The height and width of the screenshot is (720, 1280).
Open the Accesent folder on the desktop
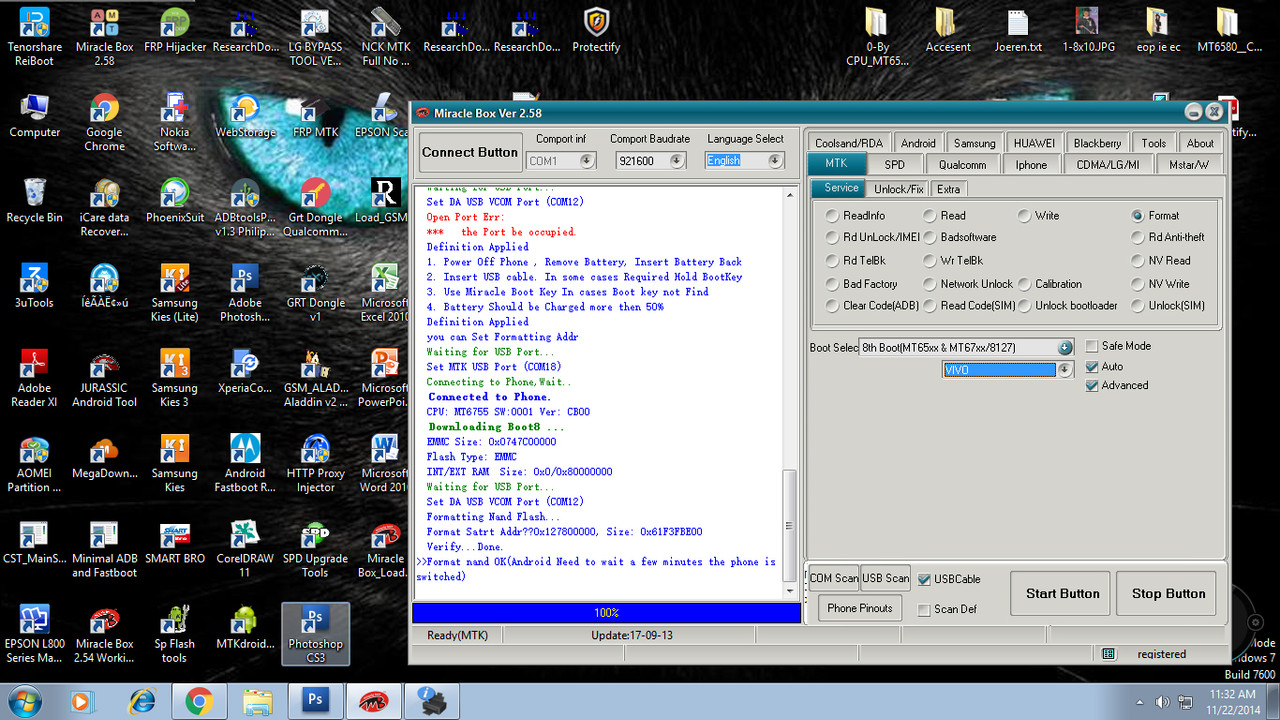click(x=948, y=30)
